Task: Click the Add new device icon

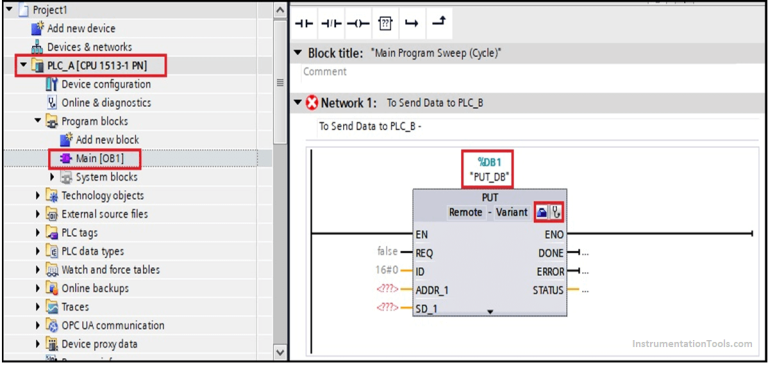Action: [x=37, y=28]
